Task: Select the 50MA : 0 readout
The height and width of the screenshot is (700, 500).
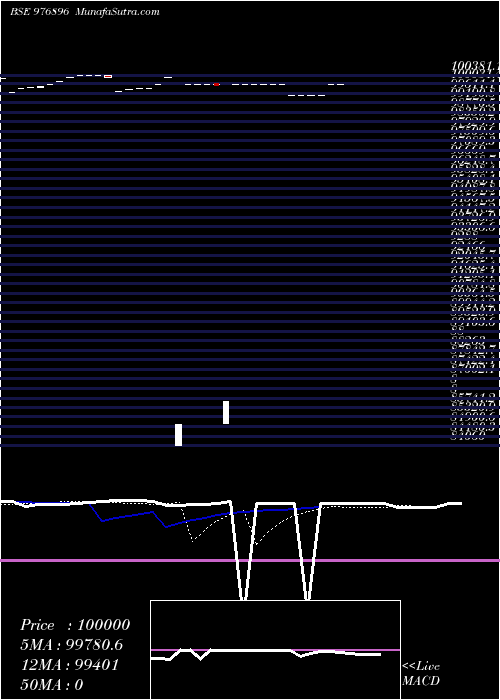Action: point(52,685)
